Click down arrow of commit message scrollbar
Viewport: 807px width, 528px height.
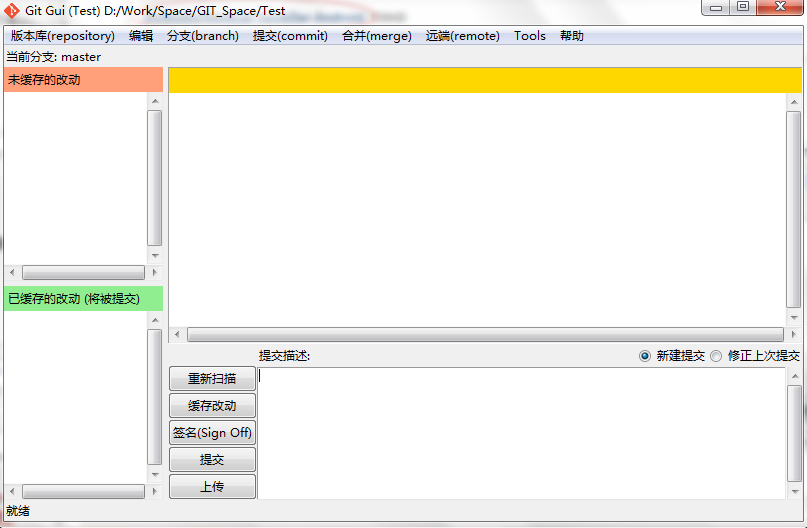tap(795, 491)
